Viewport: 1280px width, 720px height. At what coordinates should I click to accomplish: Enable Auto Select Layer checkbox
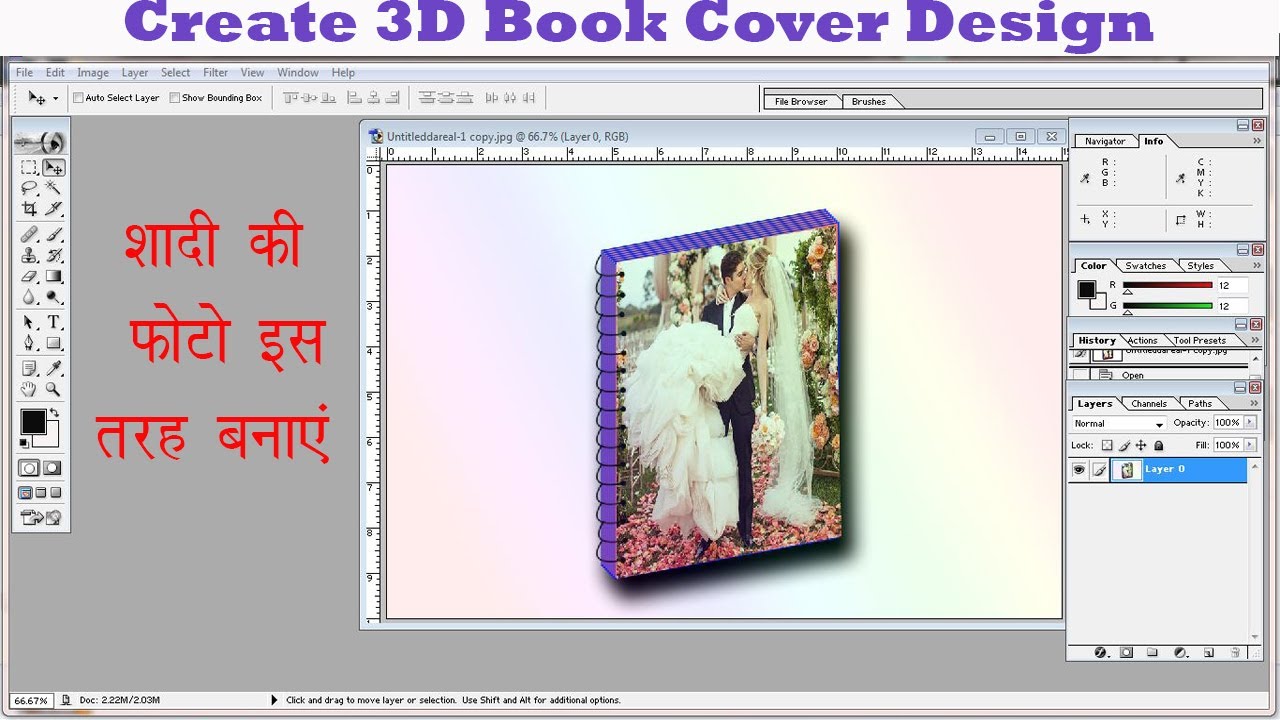(x=79, y=98)
